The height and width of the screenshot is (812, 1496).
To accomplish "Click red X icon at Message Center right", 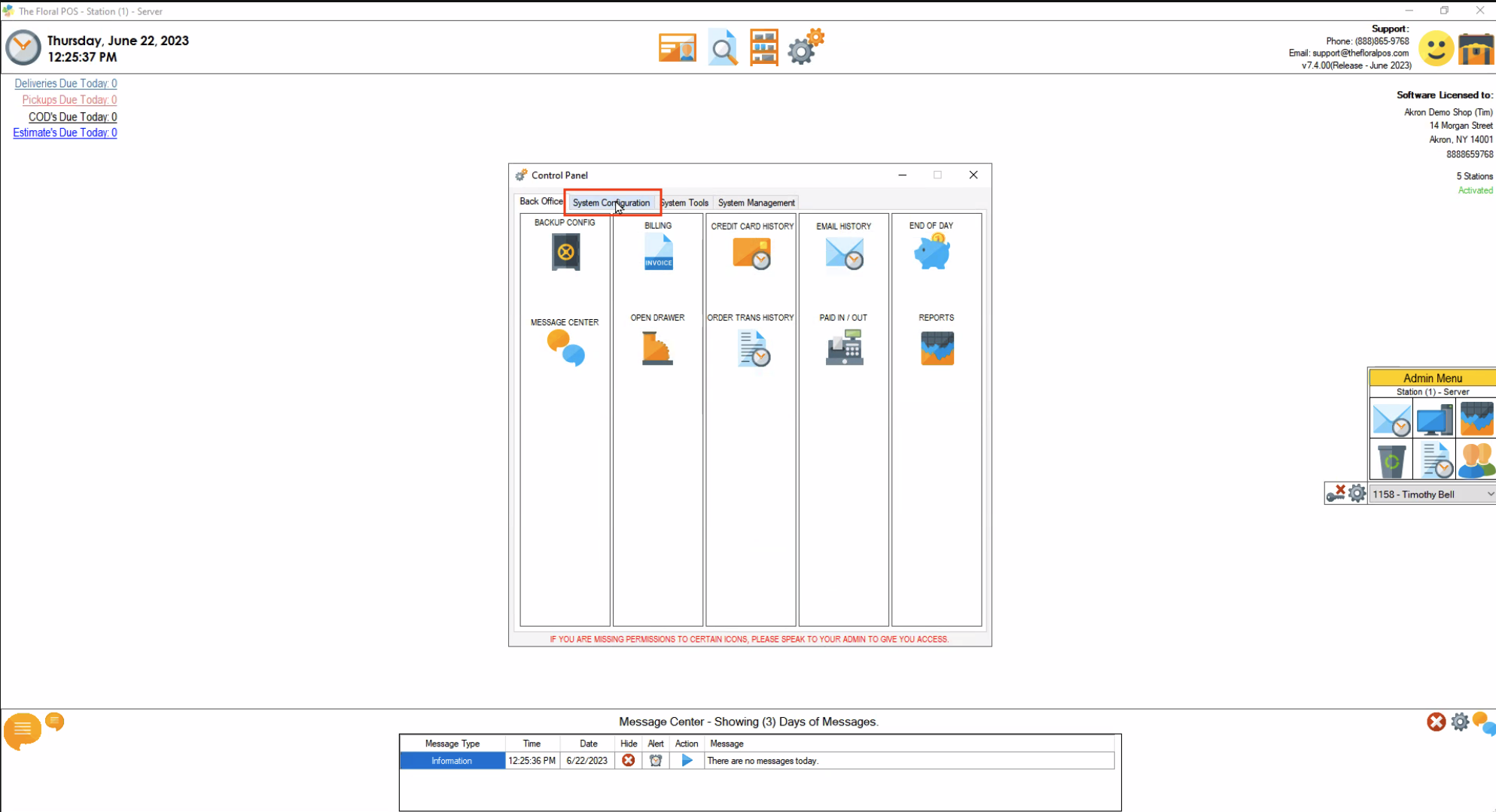I will pyautogui.click(x=1436, y=722).
